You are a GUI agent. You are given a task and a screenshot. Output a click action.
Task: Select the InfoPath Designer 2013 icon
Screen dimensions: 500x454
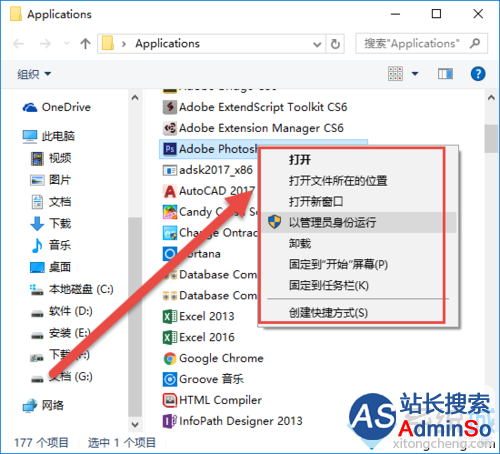170,421
